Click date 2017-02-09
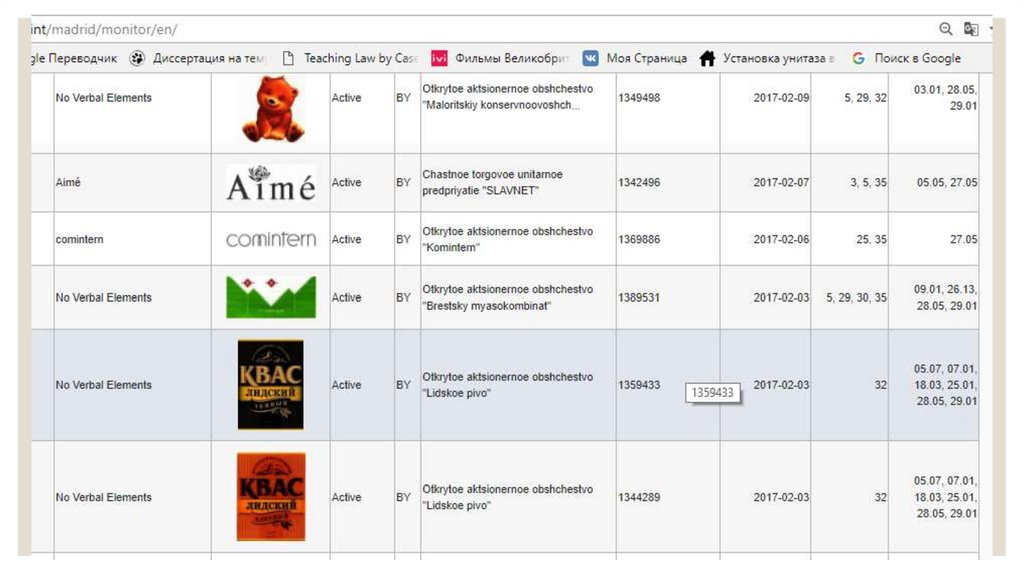Image resolution: width=1024 pixels, height=574 pixels. click(781, 97)
